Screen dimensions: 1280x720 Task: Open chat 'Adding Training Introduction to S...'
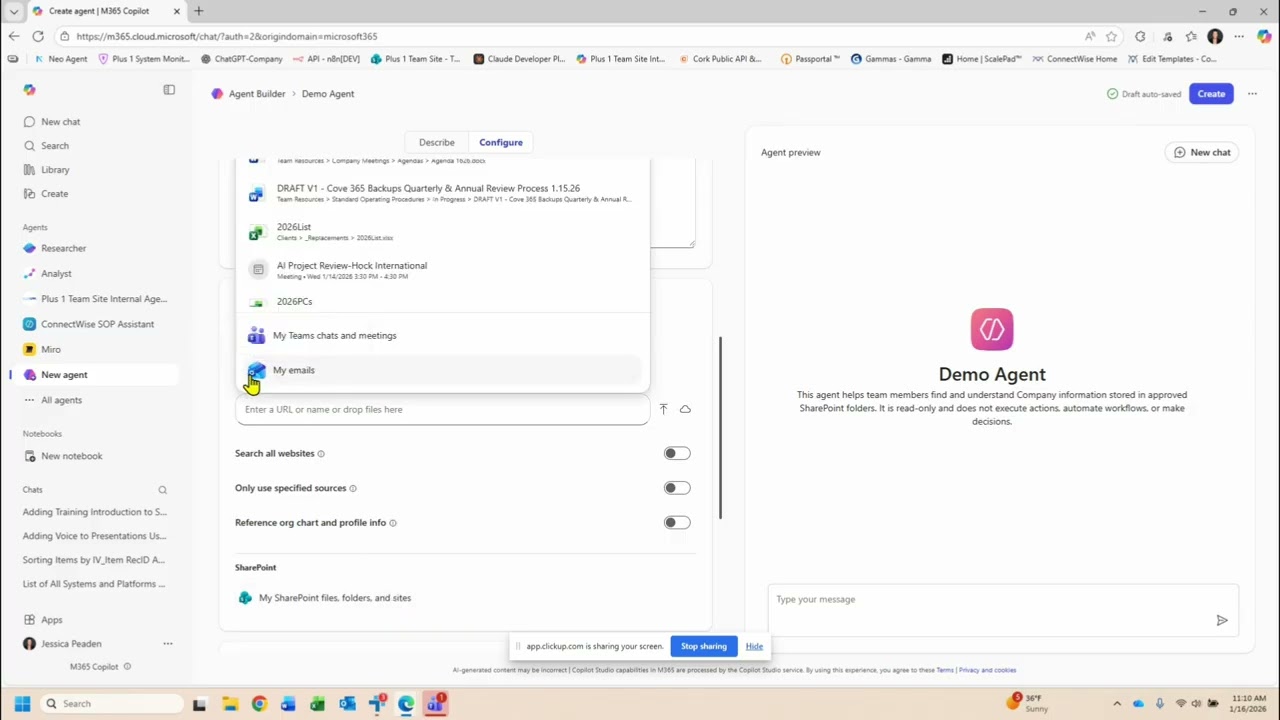[x=95, y=512]
